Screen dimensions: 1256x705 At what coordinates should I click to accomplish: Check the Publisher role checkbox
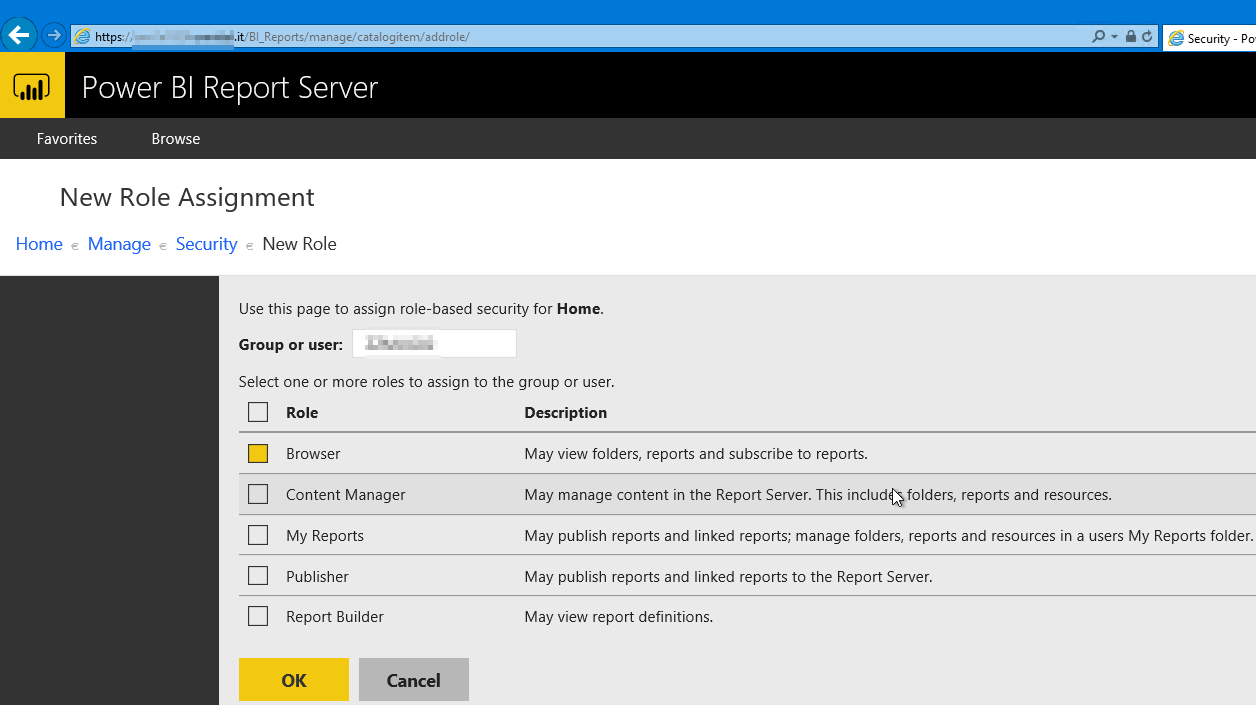coord(258,576)
